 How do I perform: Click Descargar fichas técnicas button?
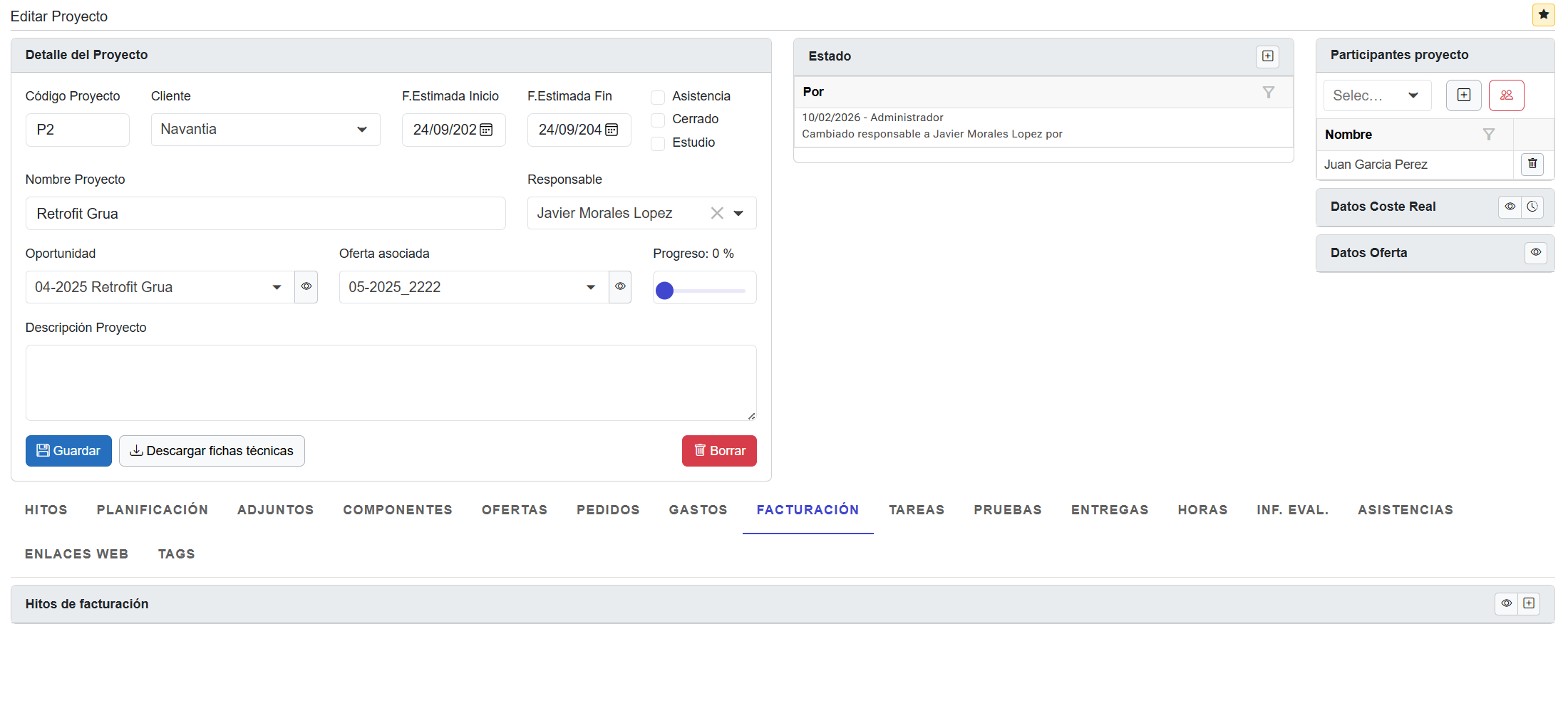tap(212, 451)
